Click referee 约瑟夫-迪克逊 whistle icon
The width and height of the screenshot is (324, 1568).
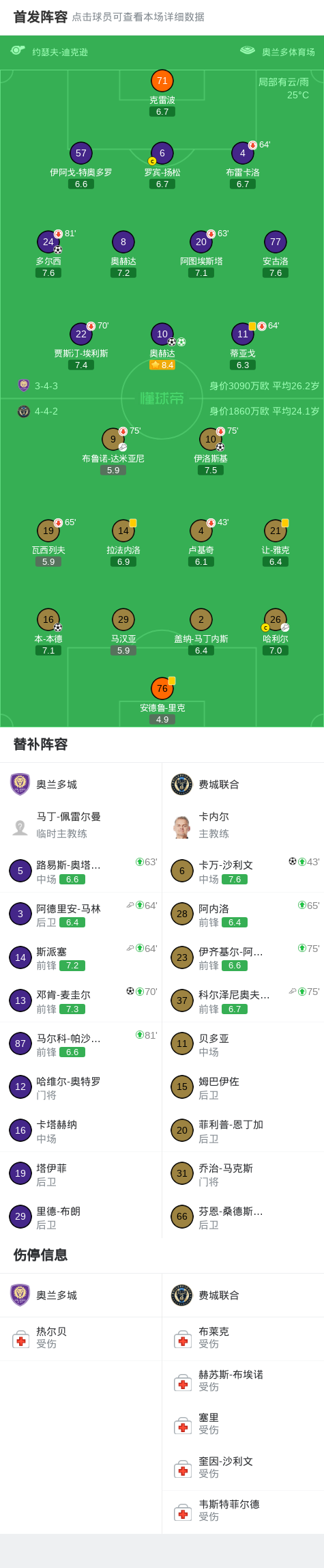18,51
